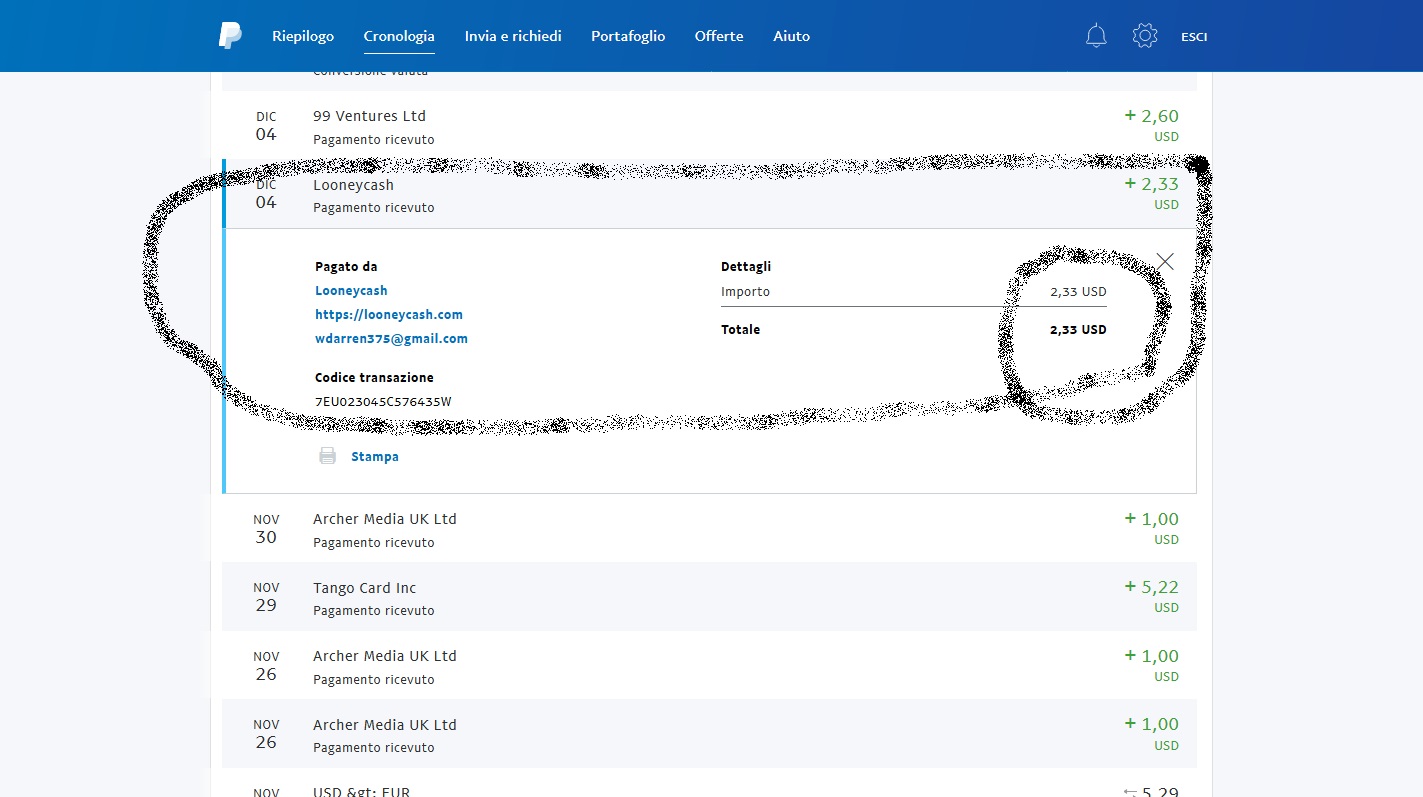Click the Totale 2,33 USD value
This screenshot has width=1423, height=797.
click(x=1078, y=329)
